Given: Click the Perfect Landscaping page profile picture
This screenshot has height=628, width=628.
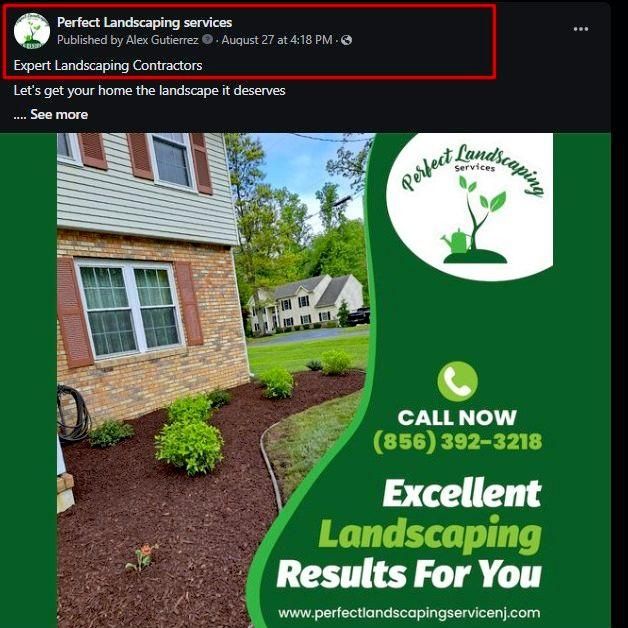Looking at the screenshot, I should pyautogui.click(x=32, y=31).
